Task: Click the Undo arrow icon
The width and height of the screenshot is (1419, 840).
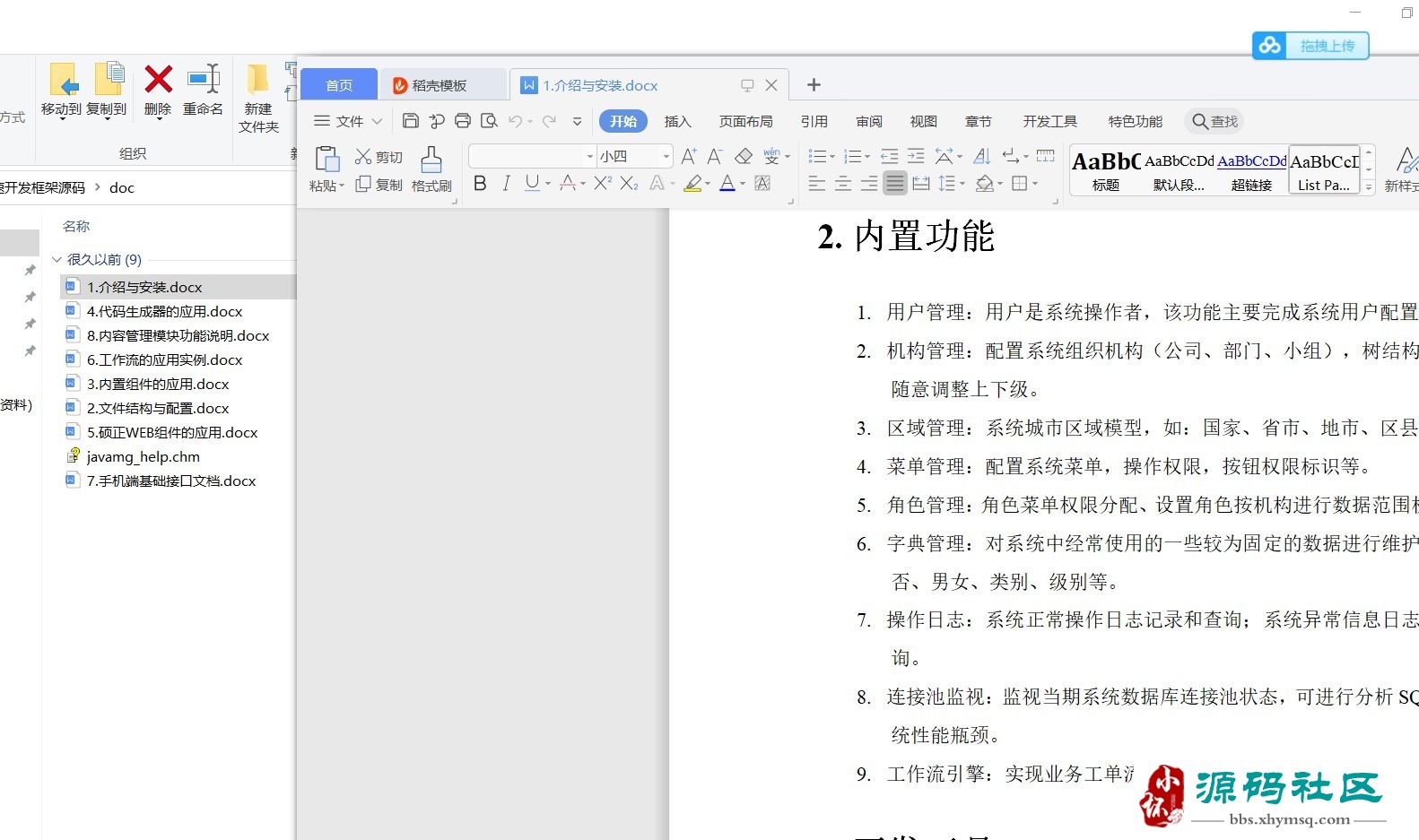Action: click(x=515, y=121)
